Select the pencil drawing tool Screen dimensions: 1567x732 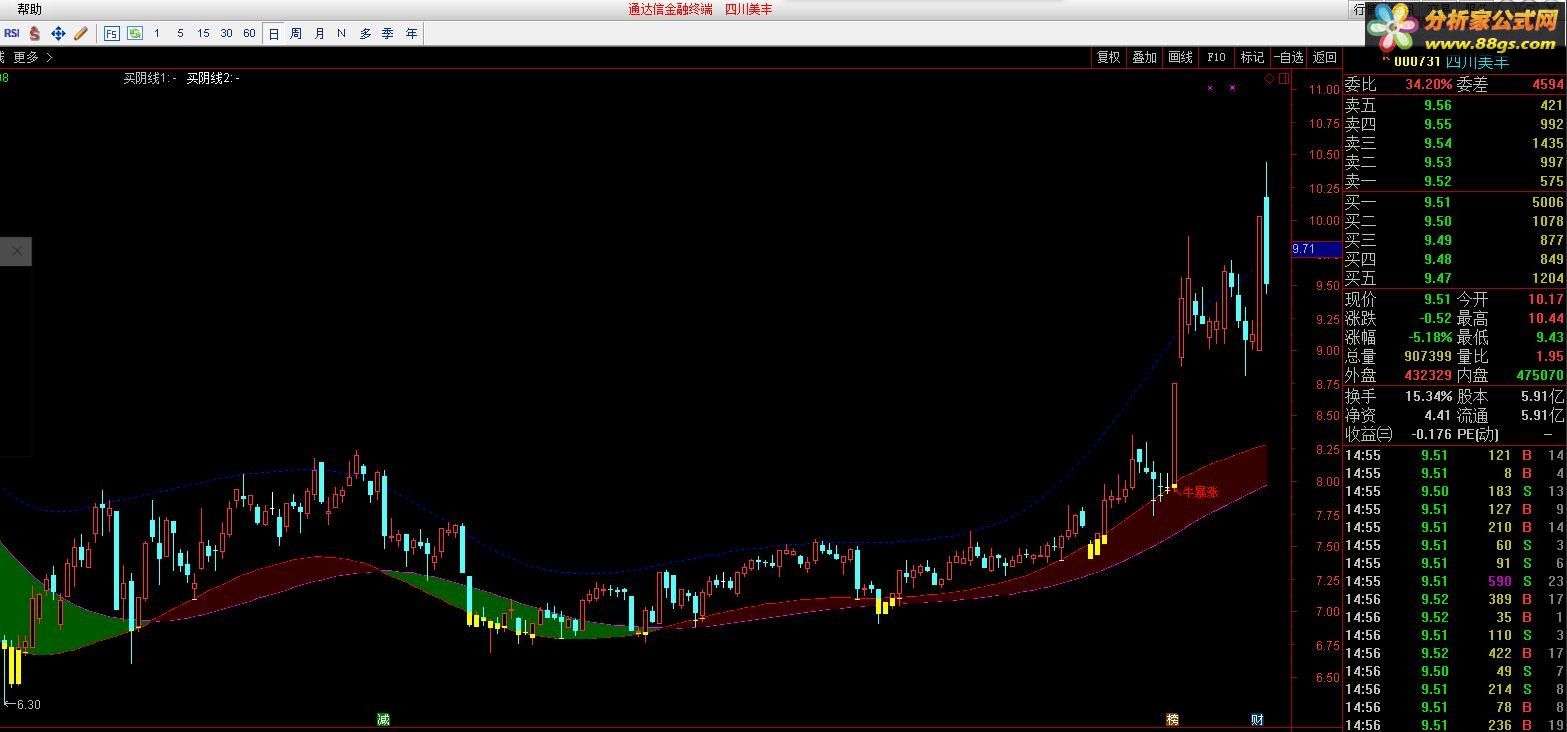click(x=81, y=33)
